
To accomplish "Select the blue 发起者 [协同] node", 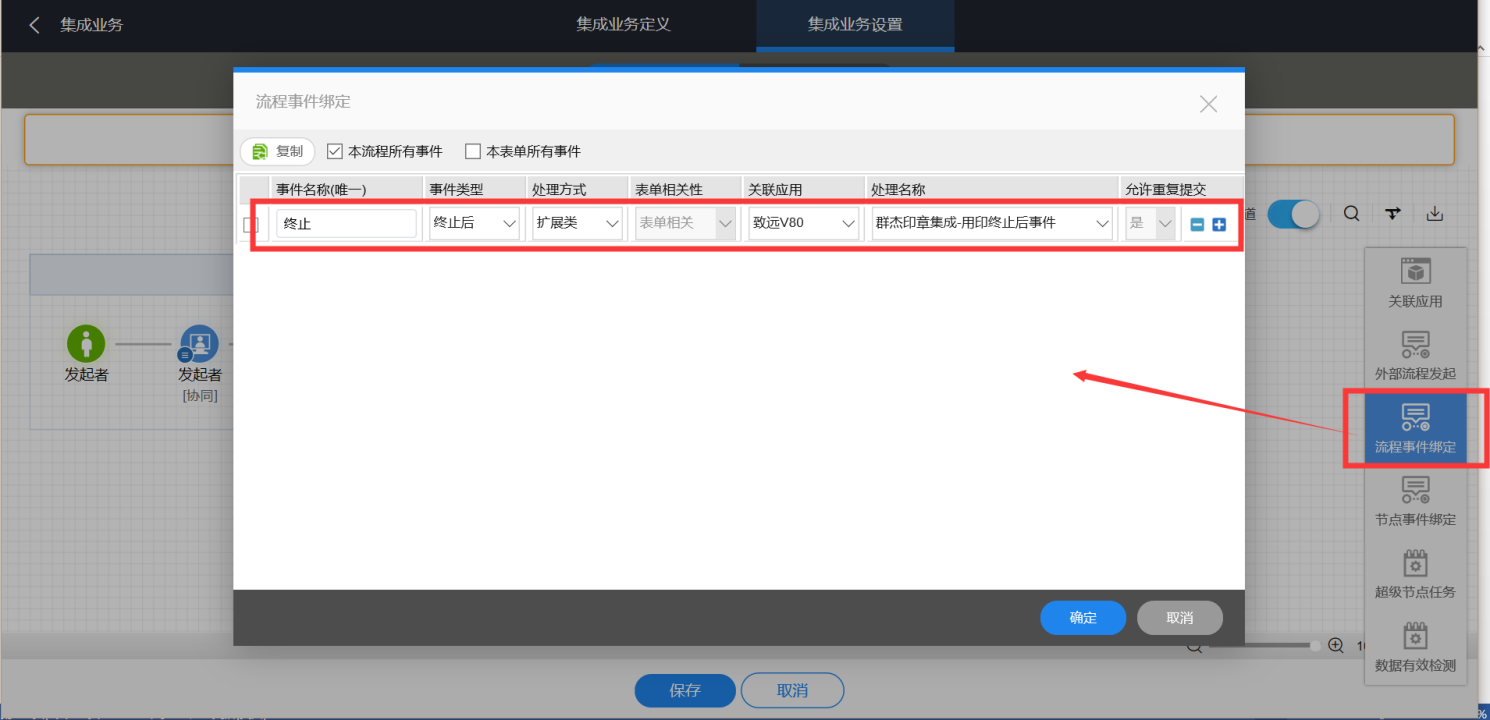I will click(x=199, y=344).
